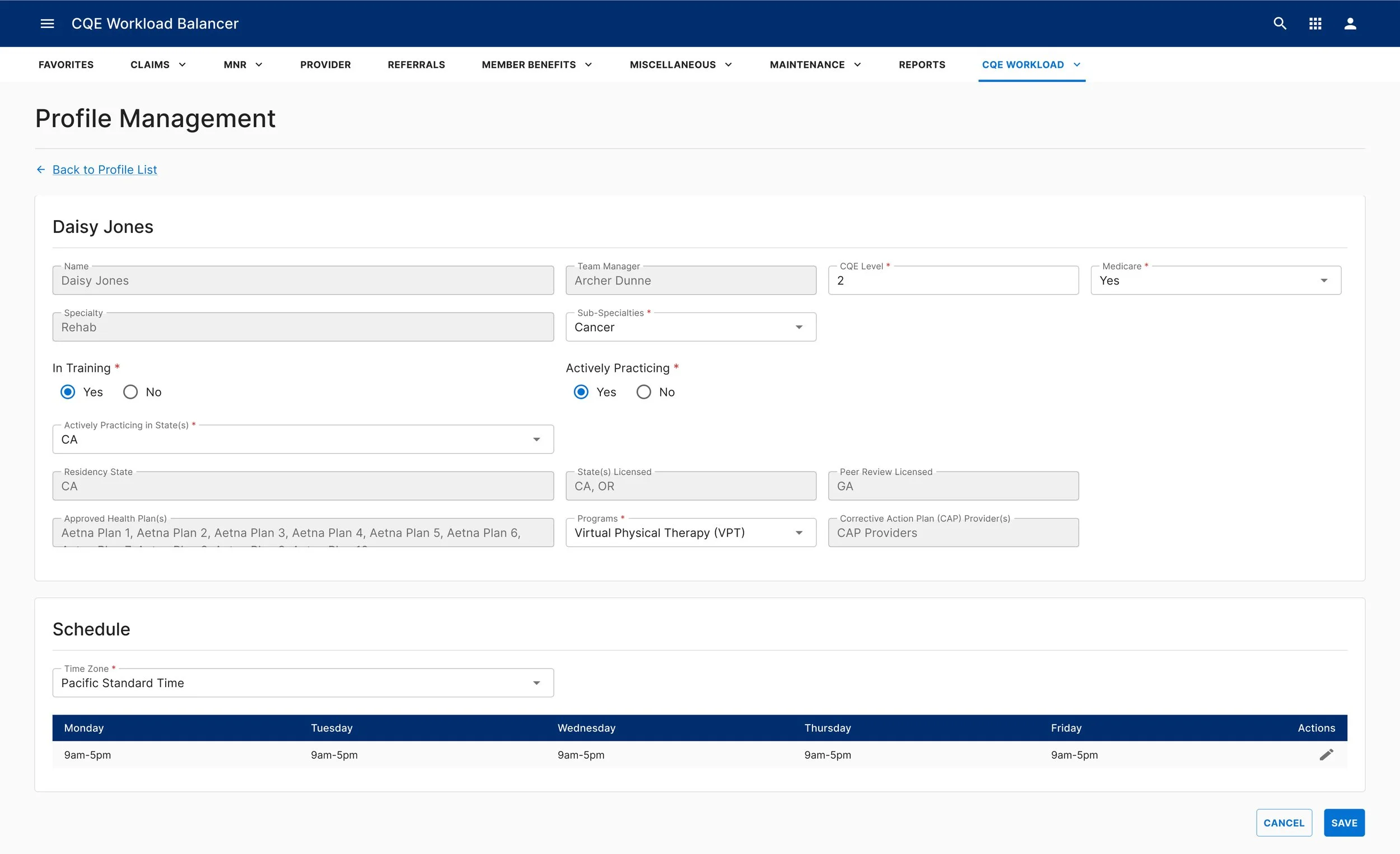Follow Back to Profile List link
Image resolution: width=1400 pixels, height=854 pixels.
point(105,169)
